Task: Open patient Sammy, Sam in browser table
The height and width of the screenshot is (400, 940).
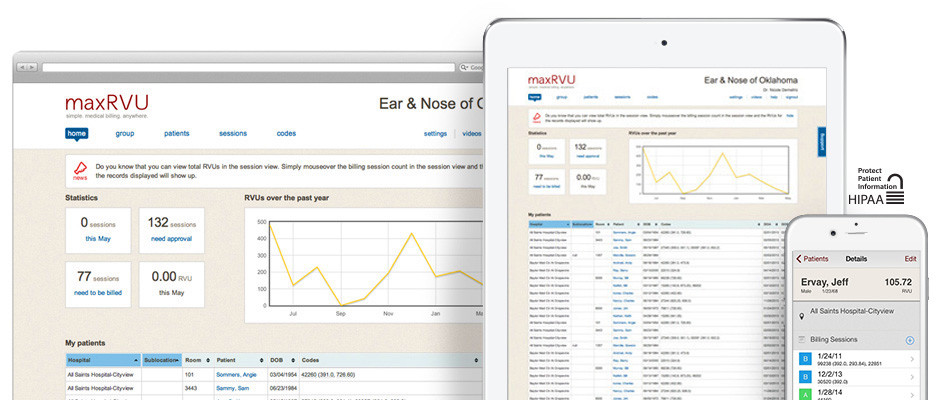Action: pyautogui.click(x=232, y=389)
